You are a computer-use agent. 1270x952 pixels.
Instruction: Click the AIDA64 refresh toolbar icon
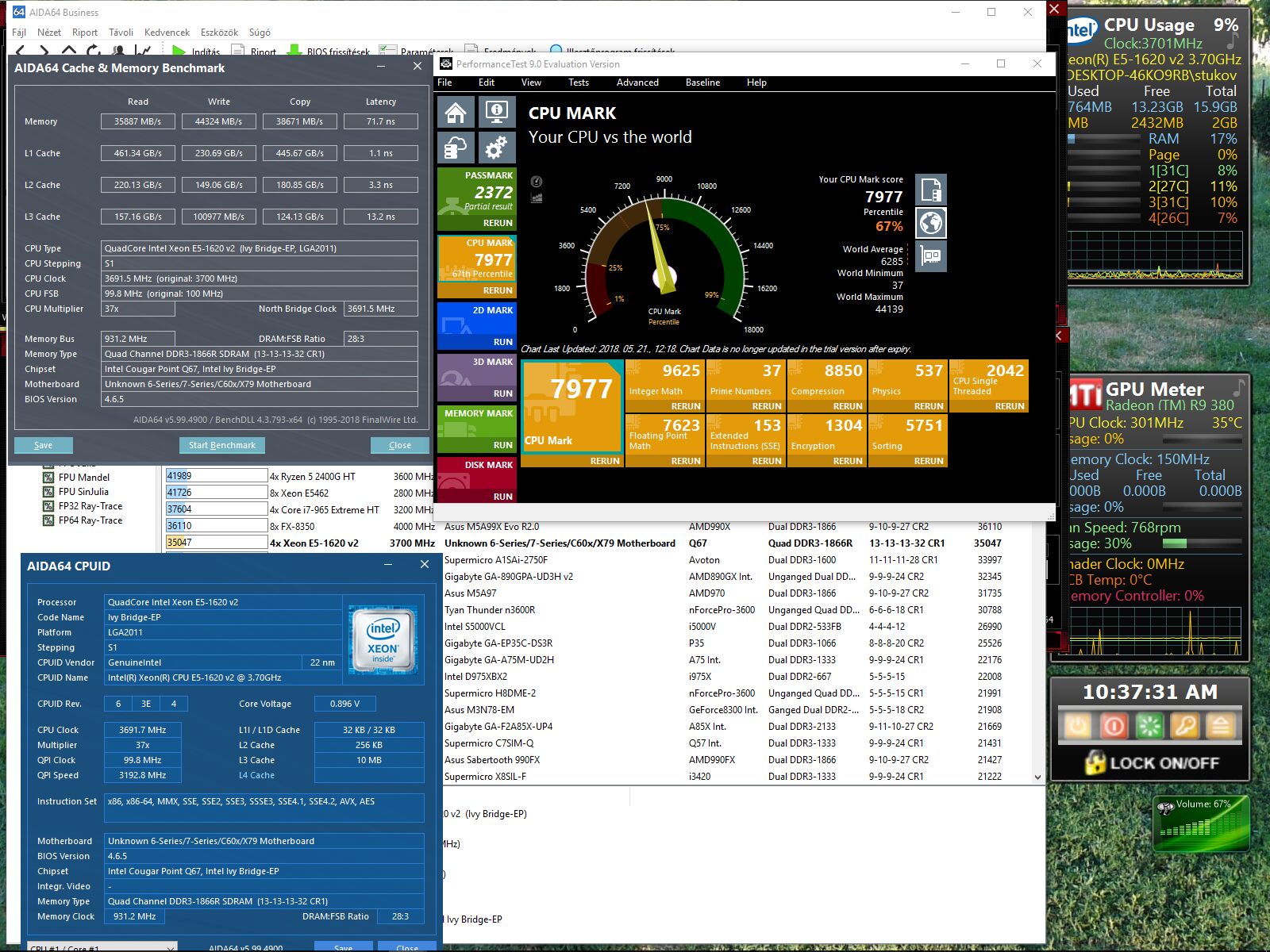tap(93, 52)
